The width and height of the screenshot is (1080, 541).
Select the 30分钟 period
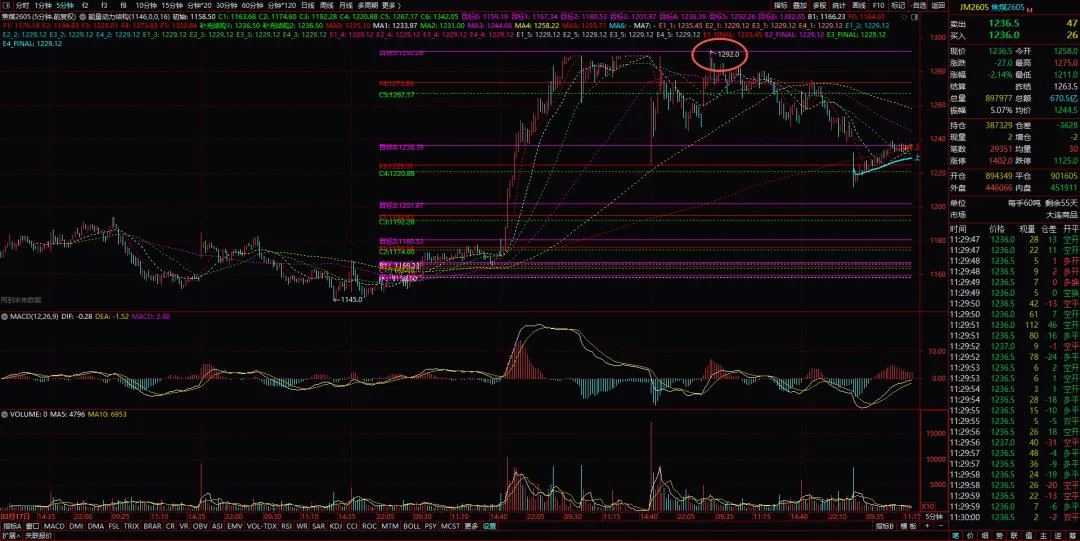pyautogui.click(x=227, y=6)
